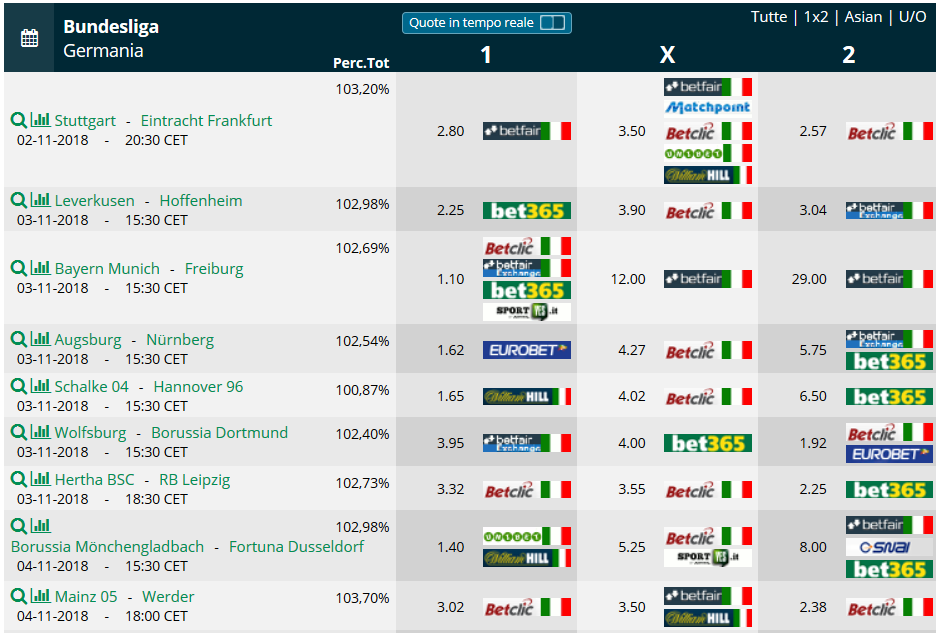
Task: Click the Sport Yes logo in Bayern Munich home odds
Action: click(x=527, y=311)
